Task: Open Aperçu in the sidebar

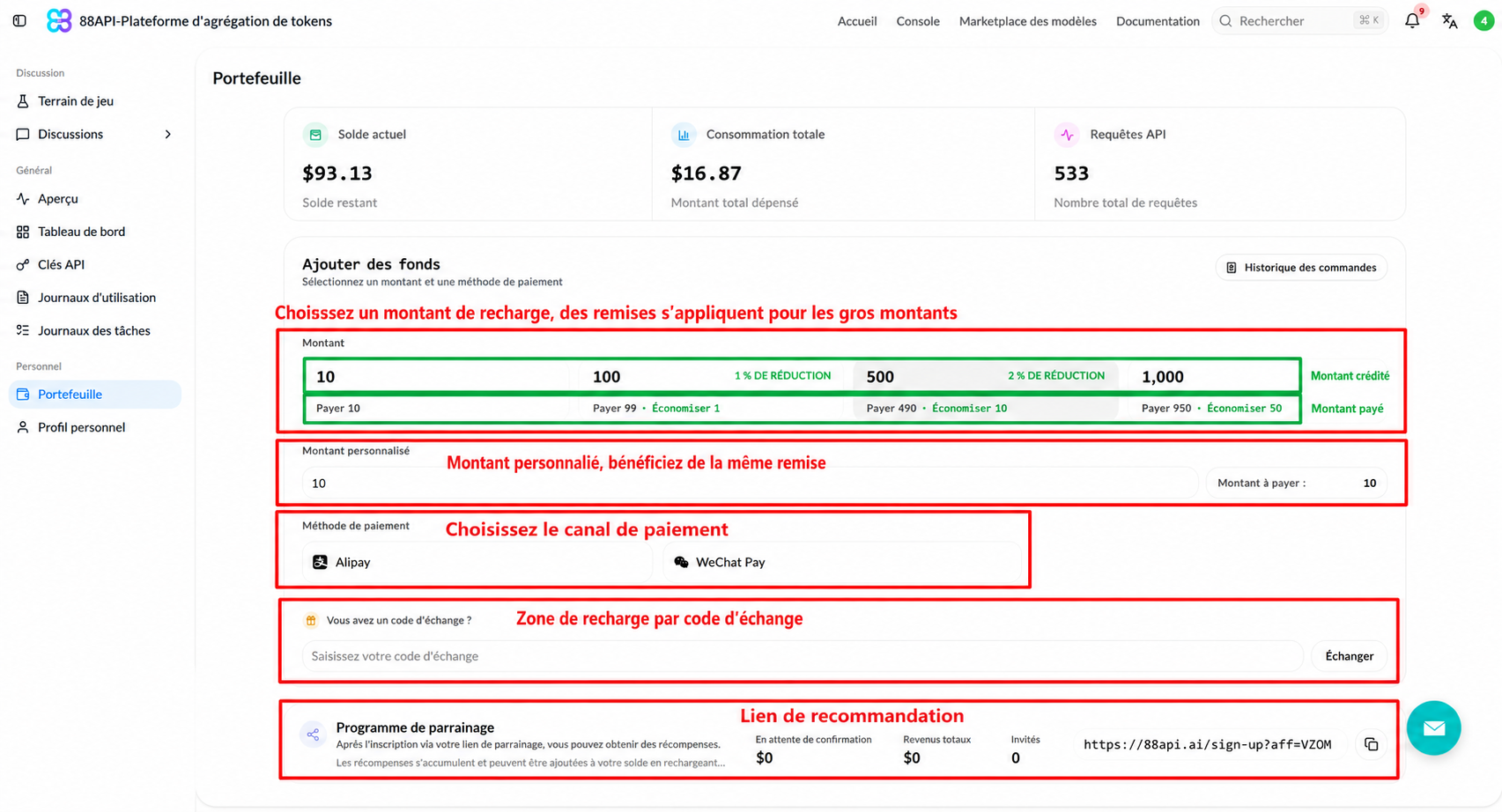Action: (95, 199)
